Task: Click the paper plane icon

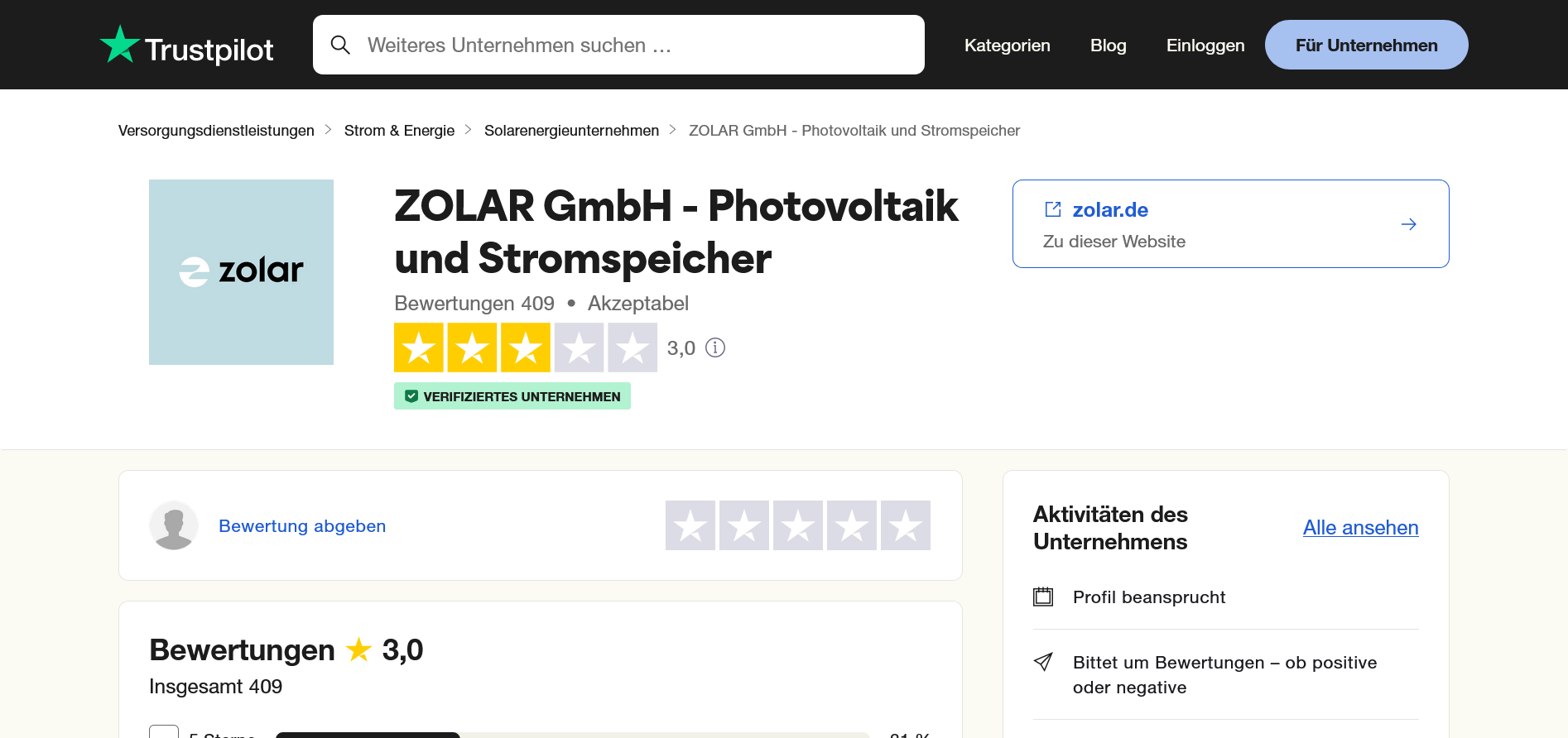Action: (1043, 662)
